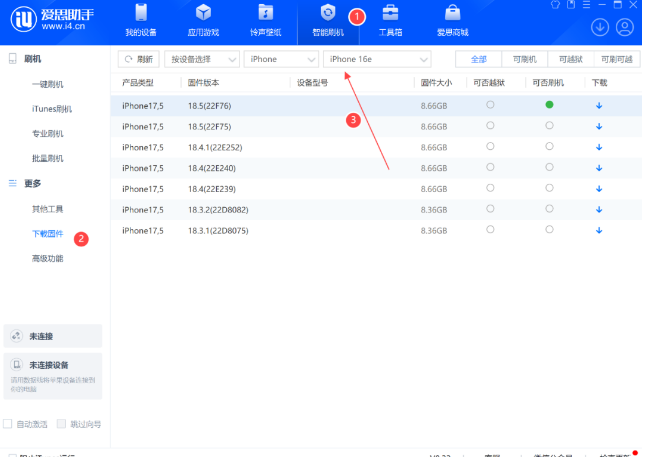Download firmware 18.4(22E239) arrow icon
This screenshot has width=646, height=457.
(x=599, y=189)
